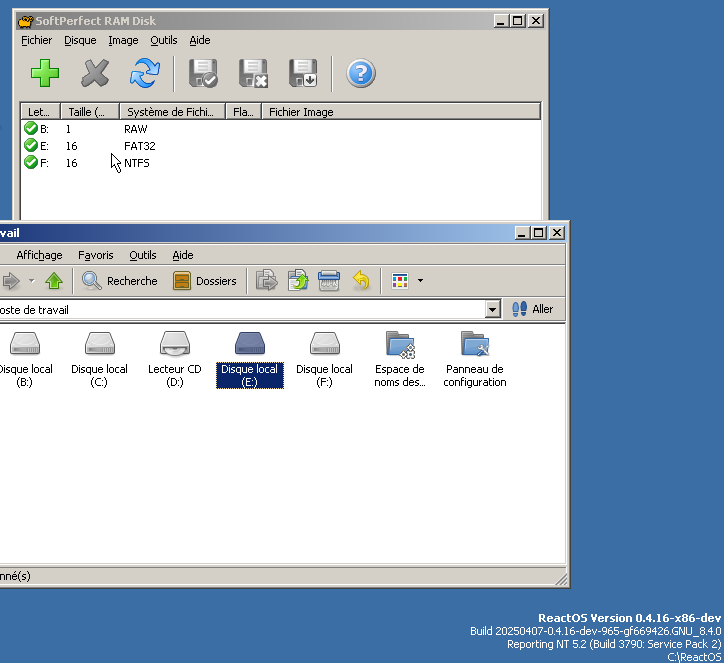Click floppy icon with down arrow
The height and width of the screenshot is (663, 724).
click(x=303, y=73)
